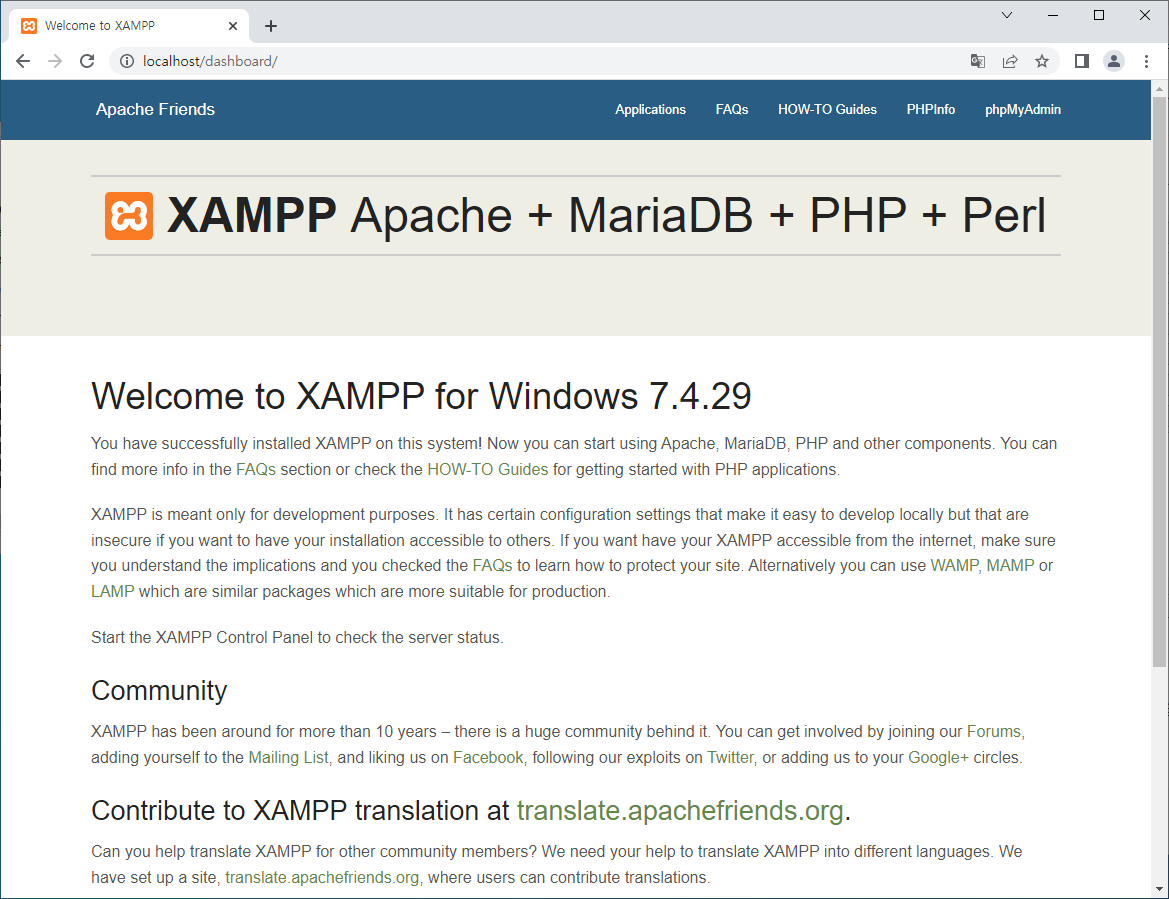1169x899 pixels.
Task: Reload the localhost dashboard page
Action: tap(87, 61)
